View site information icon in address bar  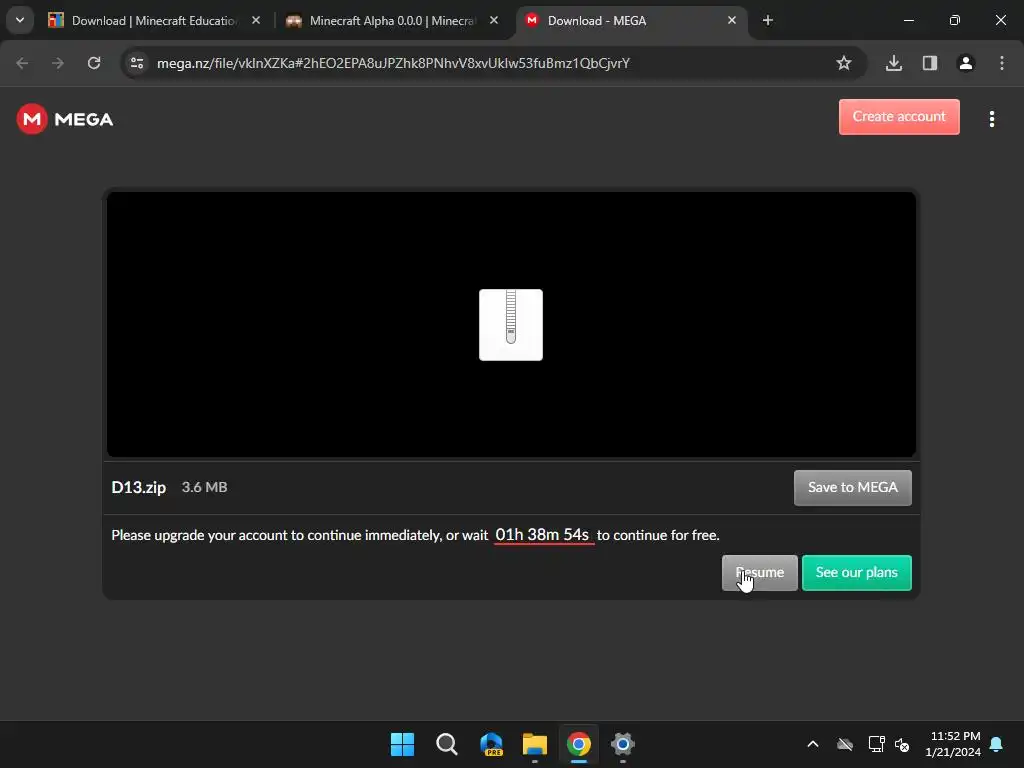(137, 63)
